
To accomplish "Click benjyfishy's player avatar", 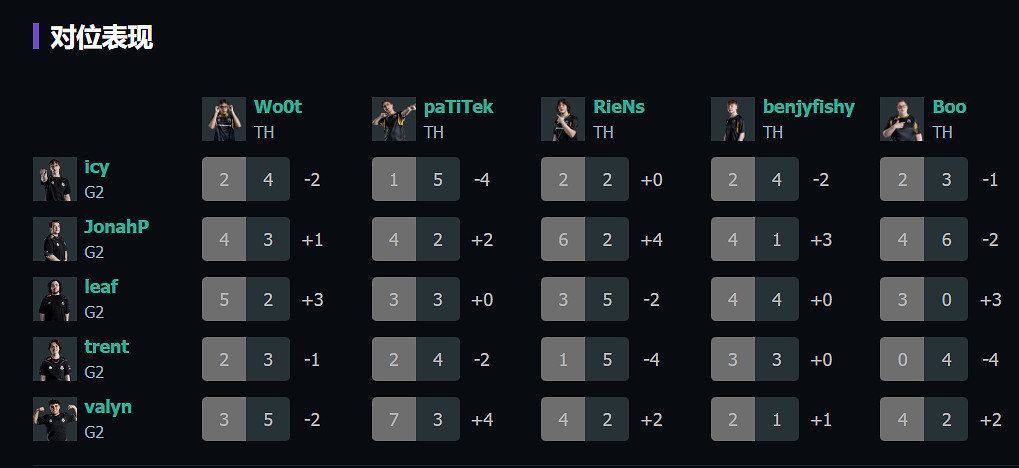I will [x=733, y=119].
